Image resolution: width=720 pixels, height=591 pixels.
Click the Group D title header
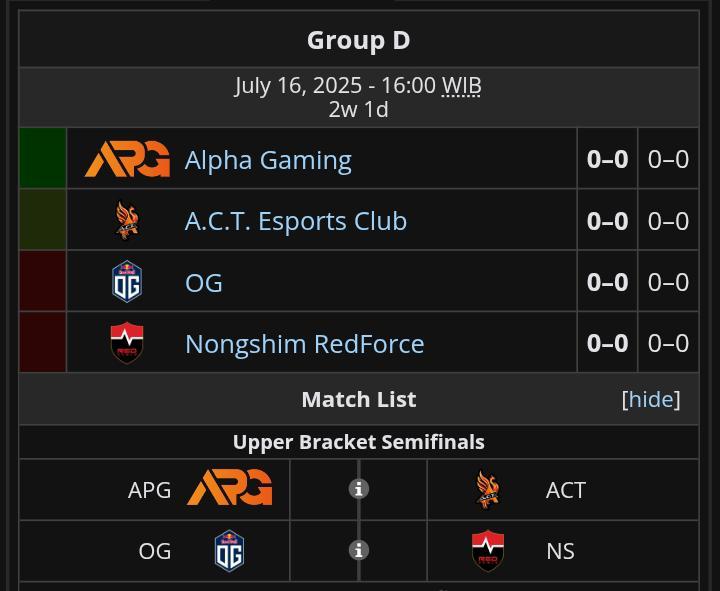click(359, 40)
